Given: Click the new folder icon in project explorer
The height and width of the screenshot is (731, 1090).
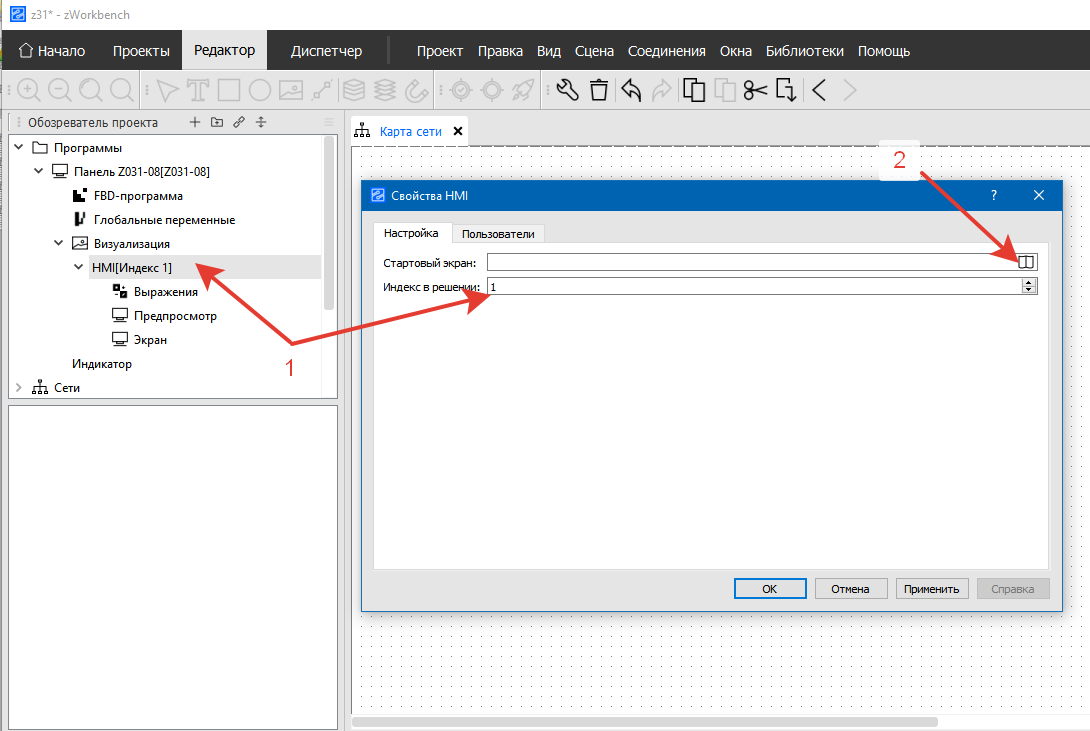Looking at the screenshot, I should pos(217,122).
